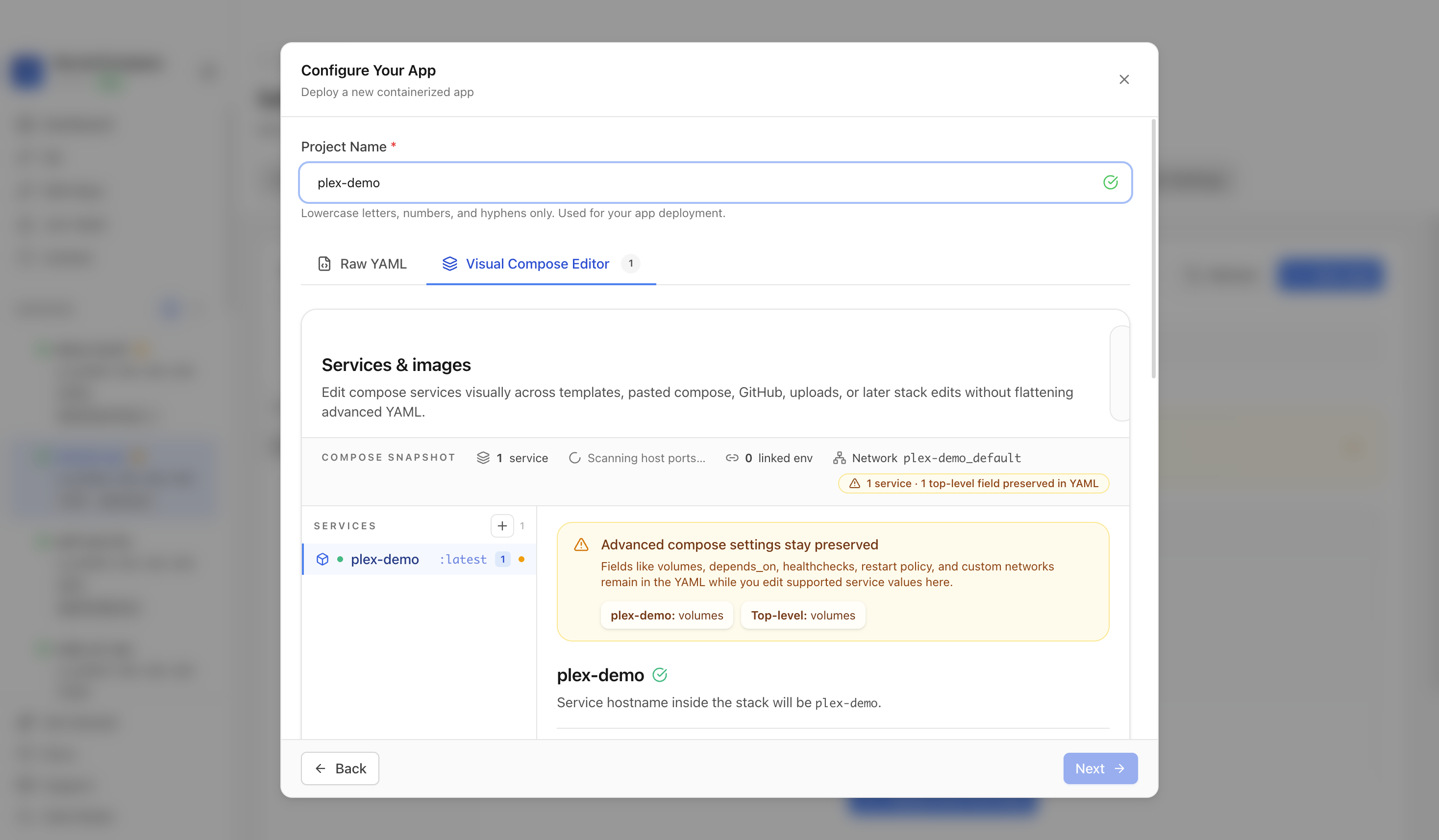Click the count badge 1 on plex-demo row
This screenshot has width=1439, height=840.
502,560
